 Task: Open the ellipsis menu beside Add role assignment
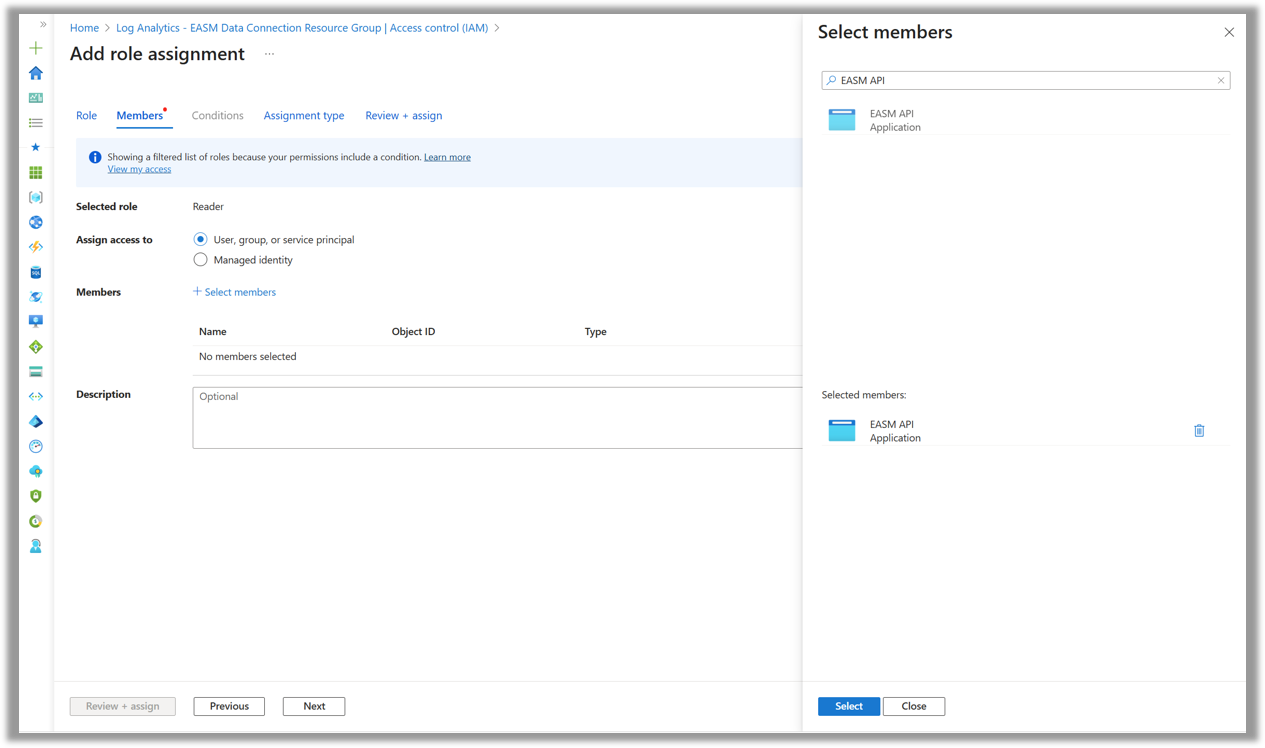click(268, 55)
